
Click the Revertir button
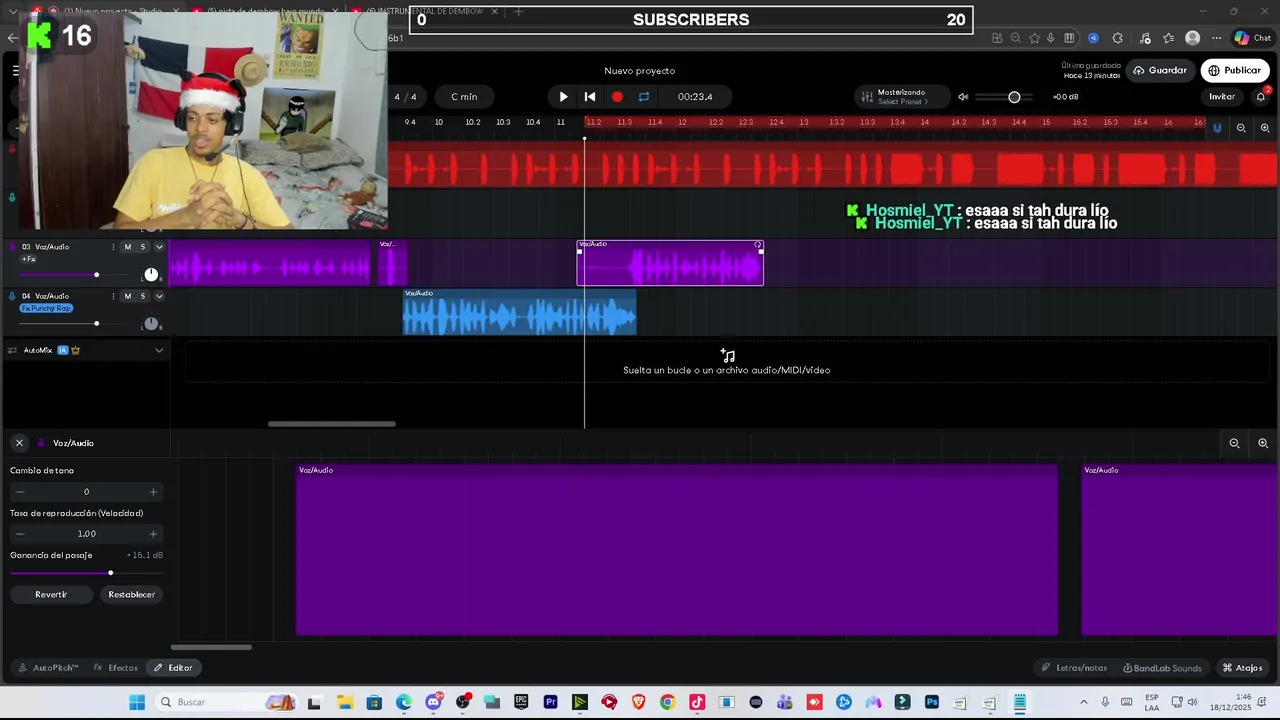tap(51, 594)
